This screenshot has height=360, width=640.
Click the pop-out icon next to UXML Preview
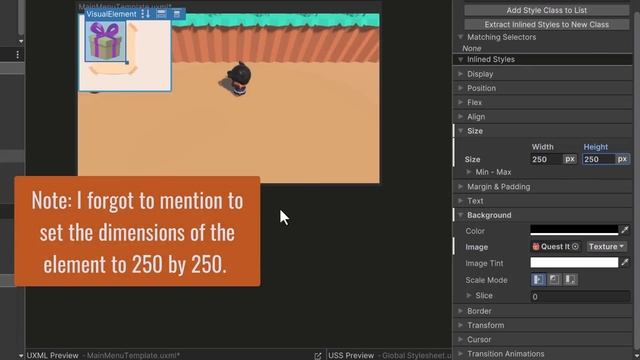click(318, 356)
